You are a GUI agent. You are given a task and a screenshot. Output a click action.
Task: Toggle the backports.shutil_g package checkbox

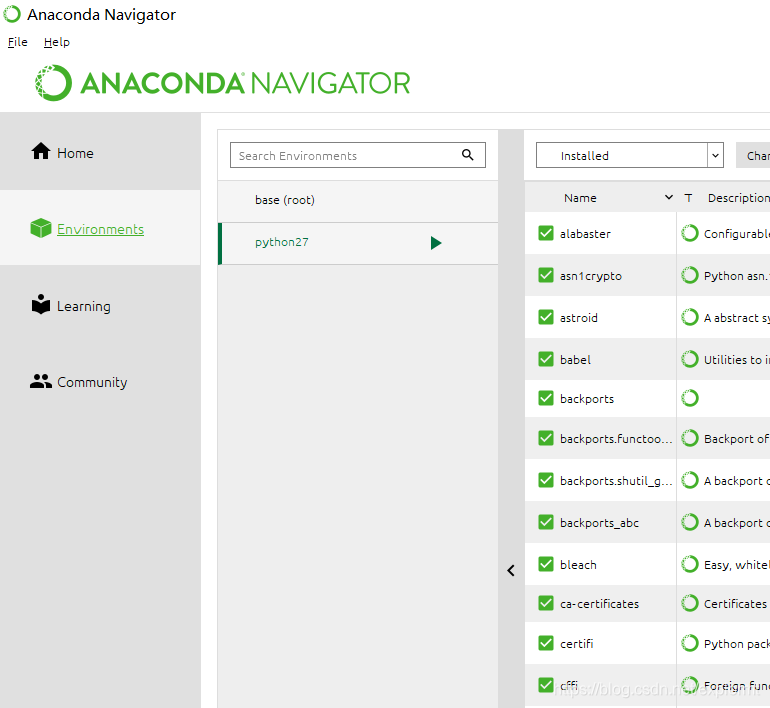click(x=546, y=480)
